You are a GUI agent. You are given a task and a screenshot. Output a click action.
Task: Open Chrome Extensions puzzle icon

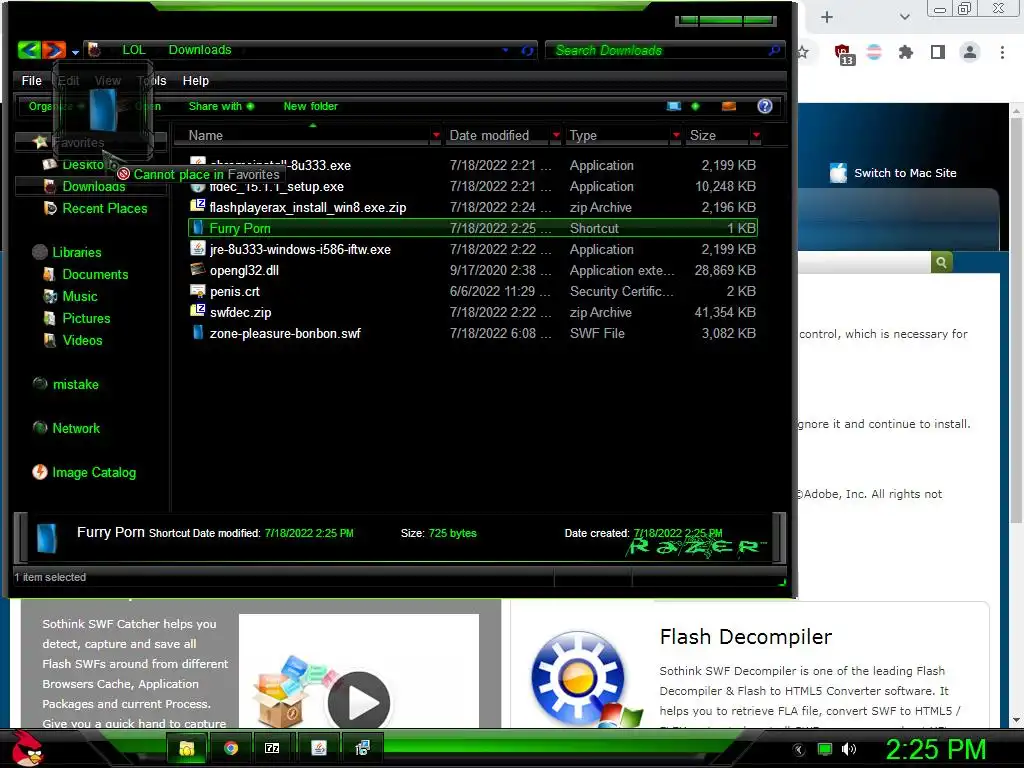point(905,52)
